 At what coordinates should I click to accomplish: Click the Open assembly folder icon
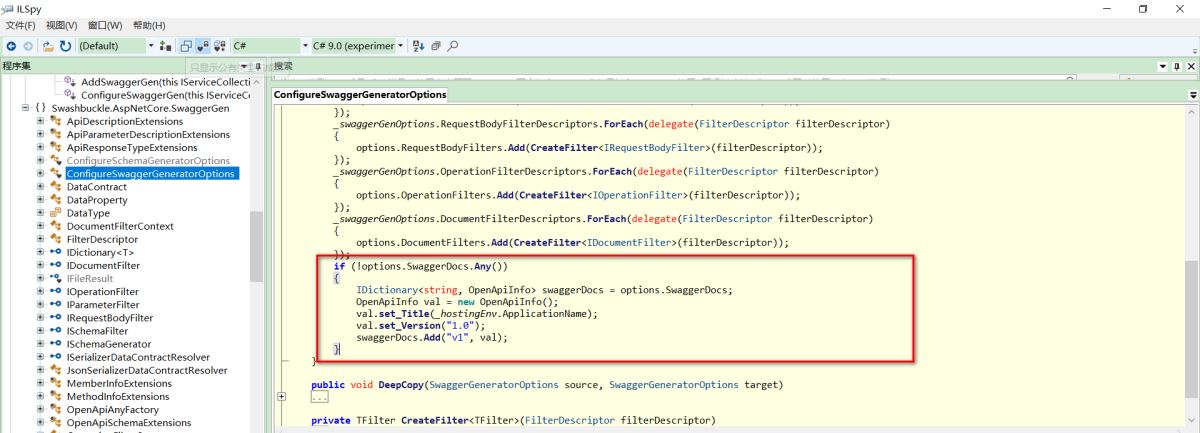pyautogui.click(x=47, y=46)
